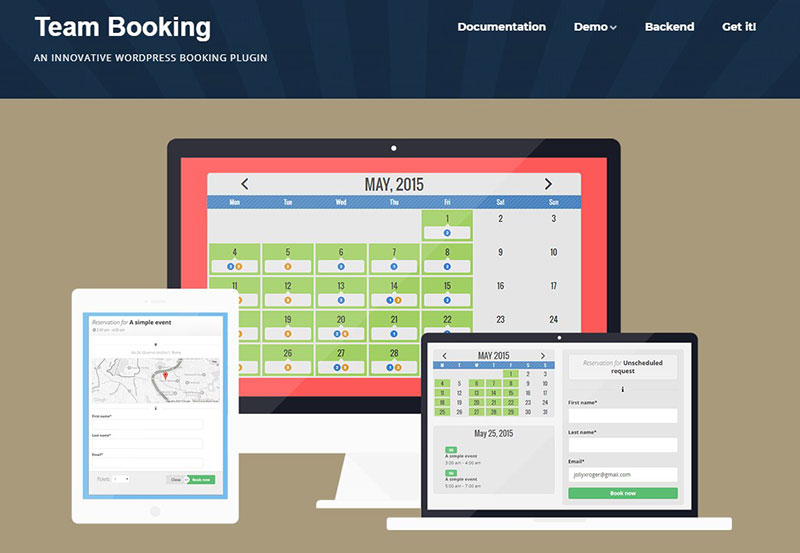The image size is (800, 553).
Task: Select day 26 on the monitor calendar
Action: (x=288, y=360)
